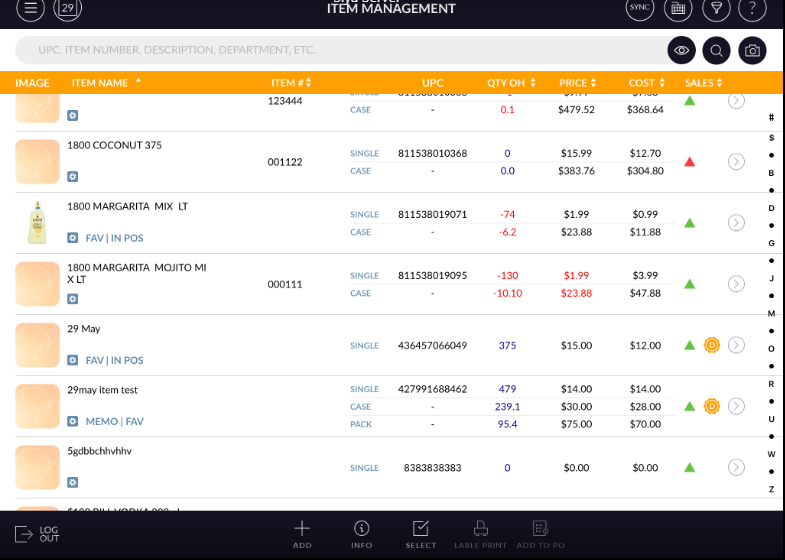Screen dimensions: 785x560
Task: Expand details arrow for 29 May item
Action: (x=736, y=345)
